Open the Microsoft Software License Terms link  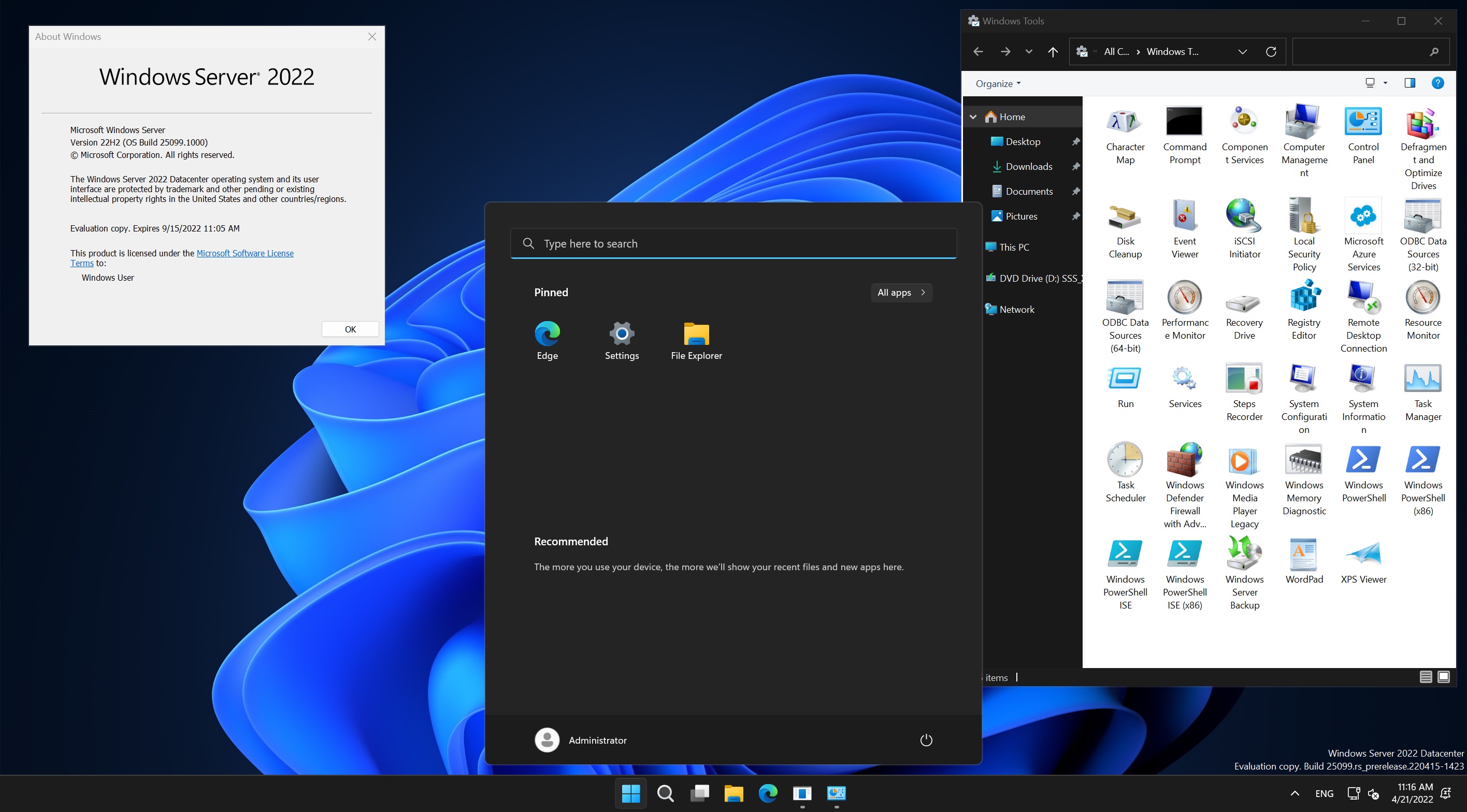(x=246, y=253)
